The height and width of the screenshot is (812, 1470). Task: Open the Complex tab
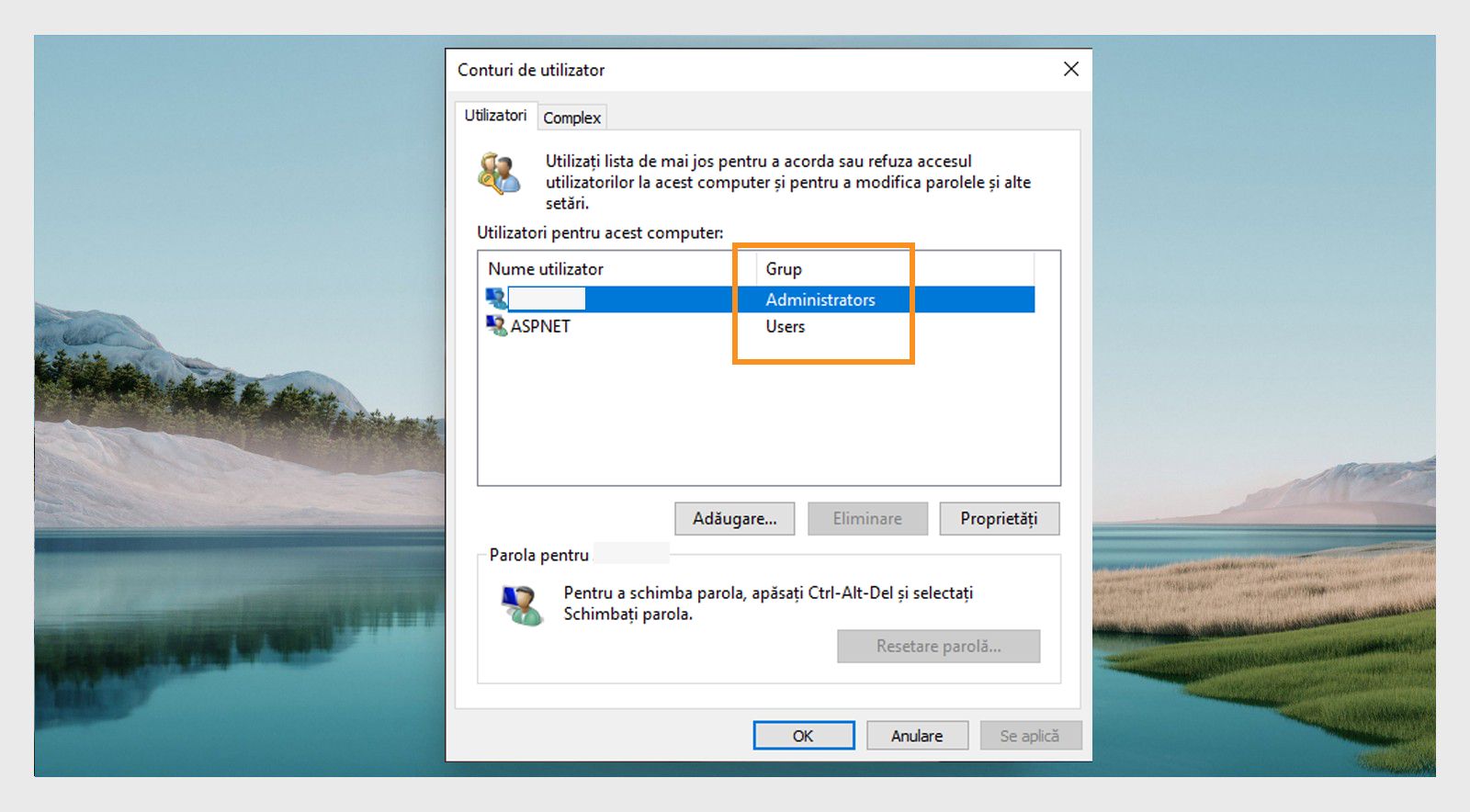click(x=571, y=118)
